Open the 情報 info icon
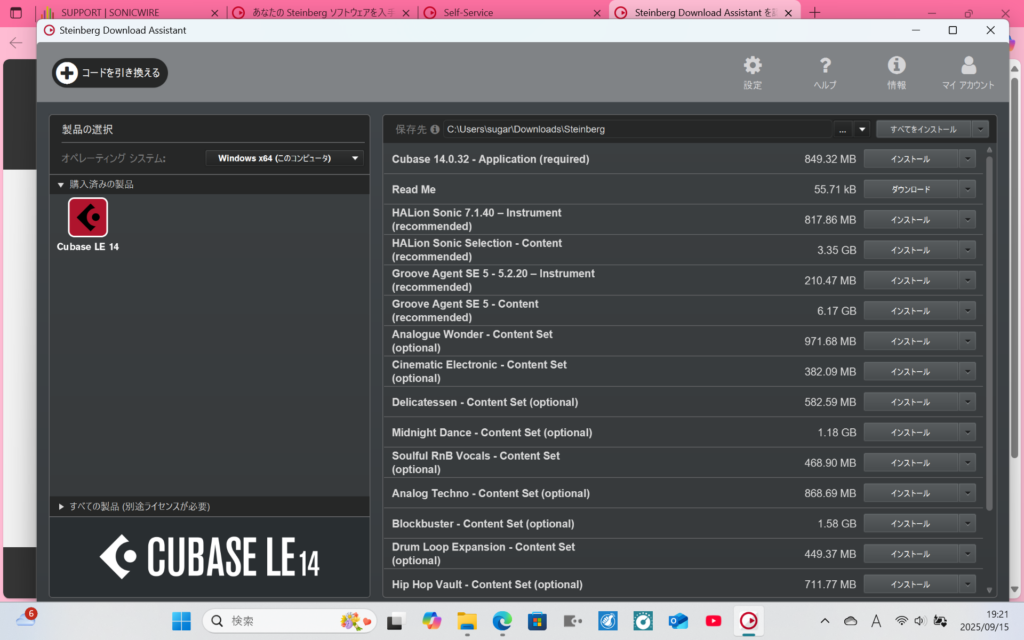1024x640 pixels. 896,66
